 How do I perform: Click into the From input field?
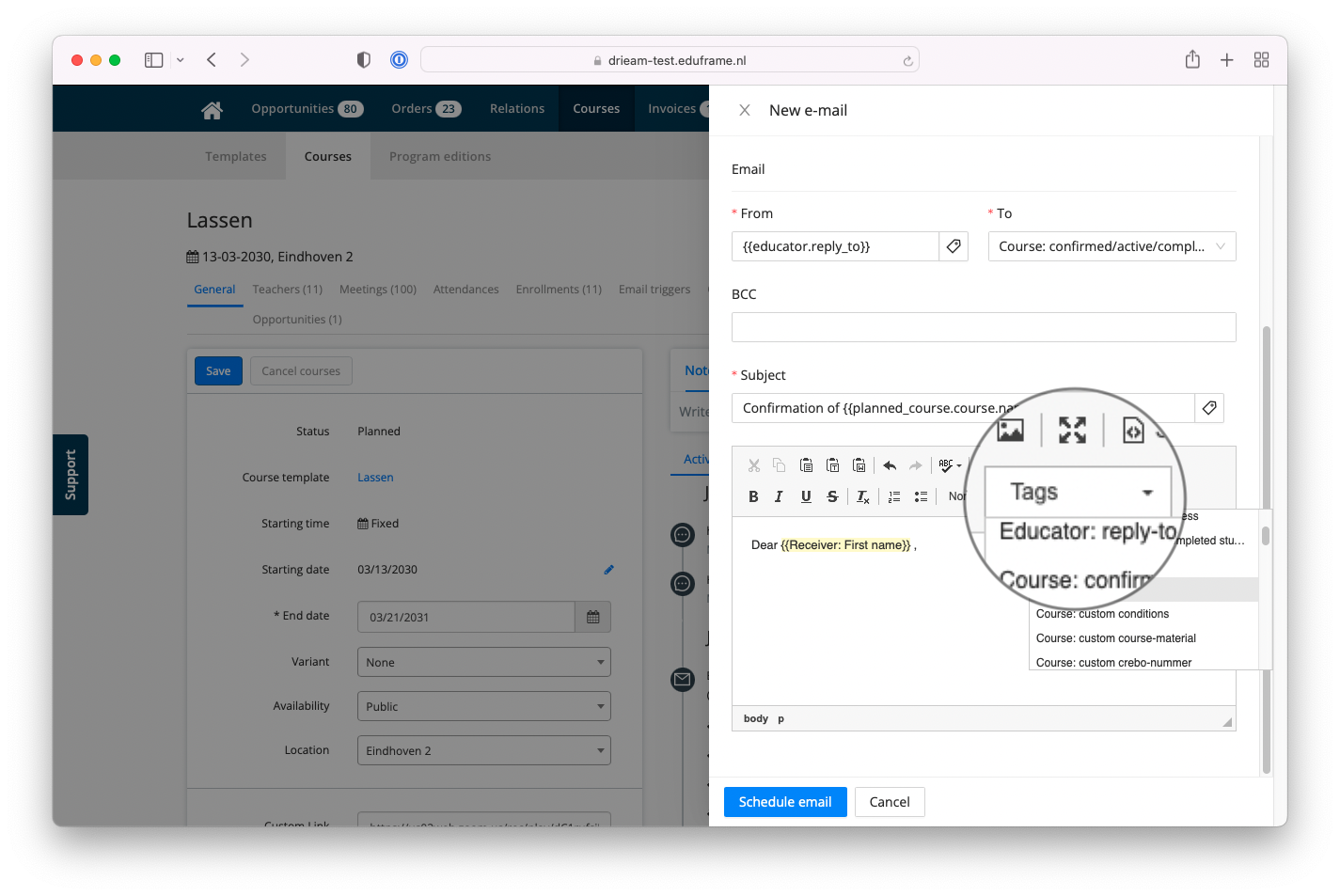coord(835,246)
